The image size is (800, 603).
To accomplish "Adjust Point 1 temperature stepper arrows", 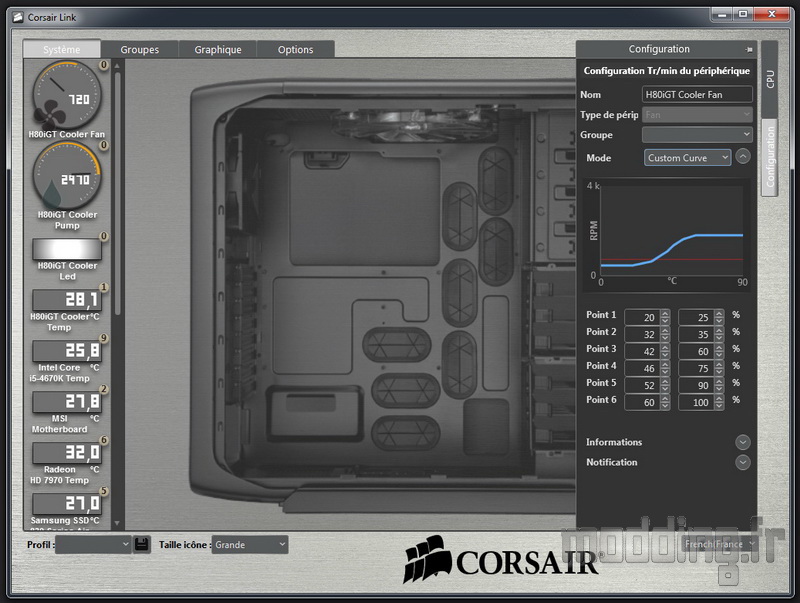I will [x=665, y=317].
